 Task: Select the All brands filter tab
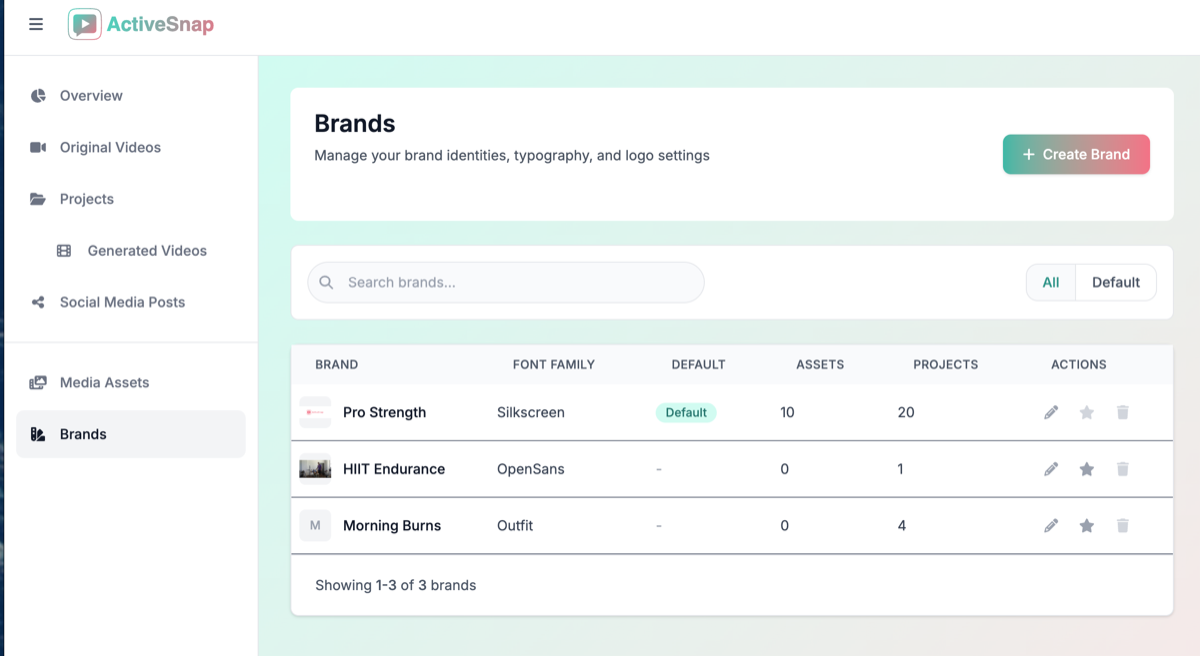[x=1050, y=282]
